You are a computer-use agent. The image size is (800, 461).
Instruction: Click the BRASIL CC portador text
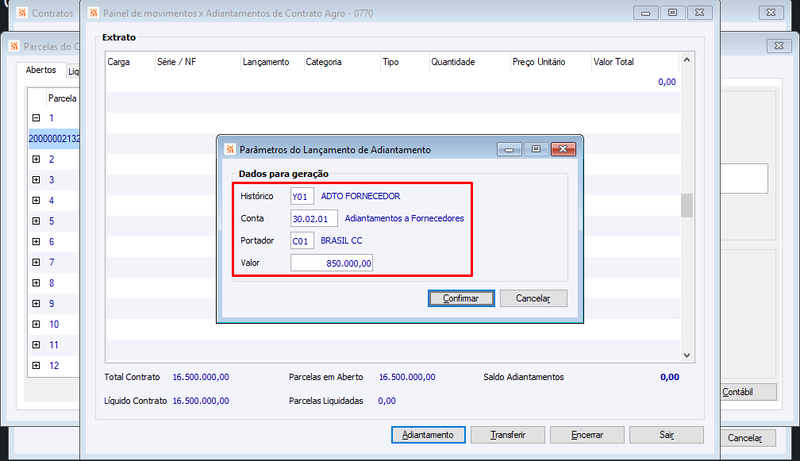[341, 241]
